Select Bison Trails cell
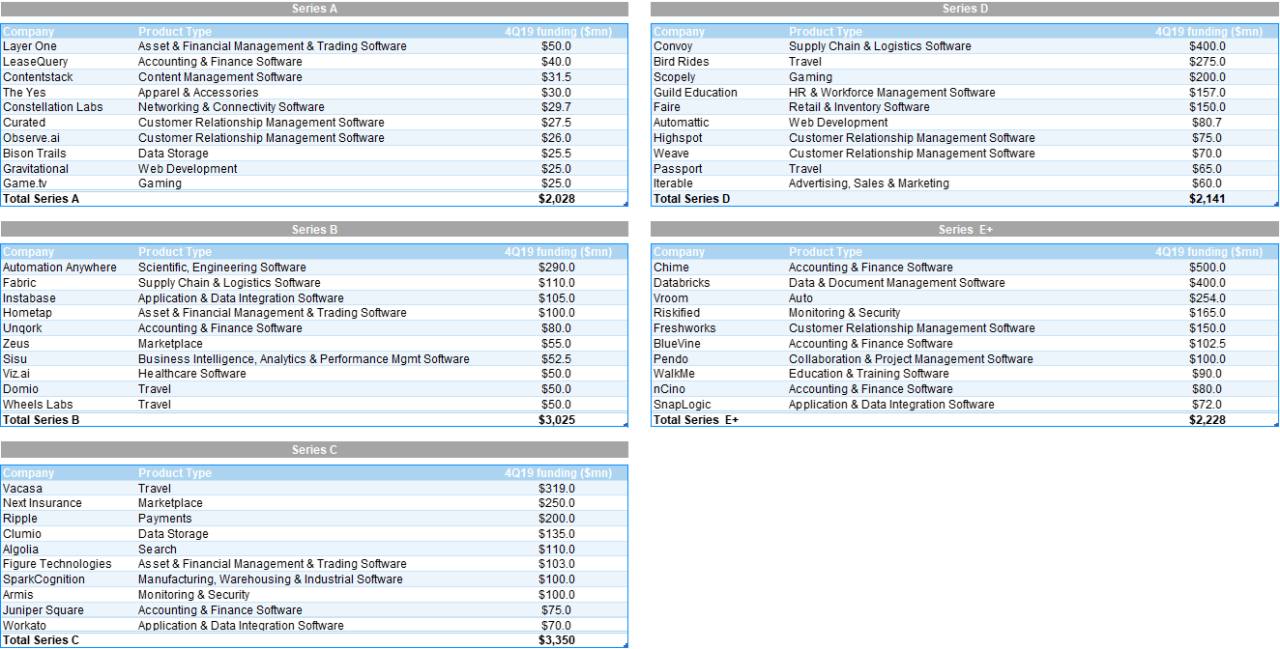Viewport: 1280px width, 649px height. (35, 153)
